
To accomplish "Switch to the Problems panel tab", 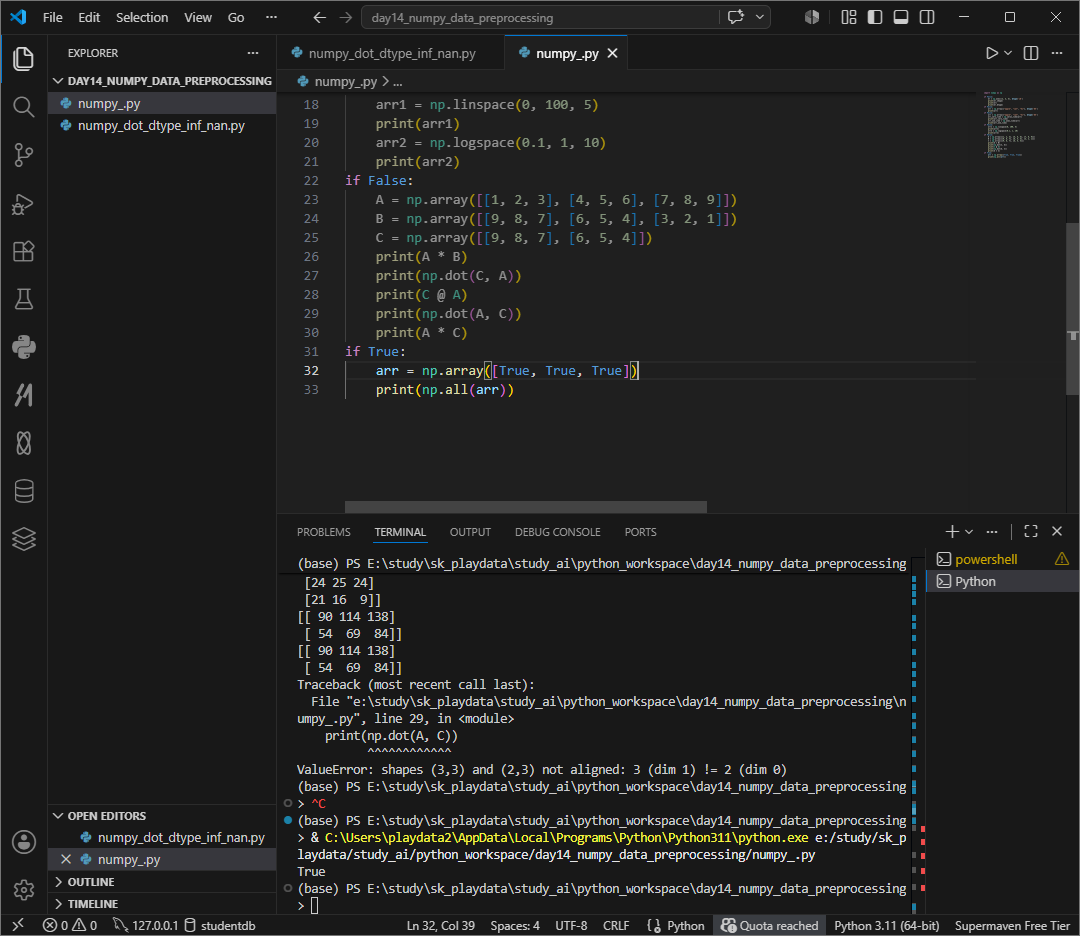I will tap(324, 532).
